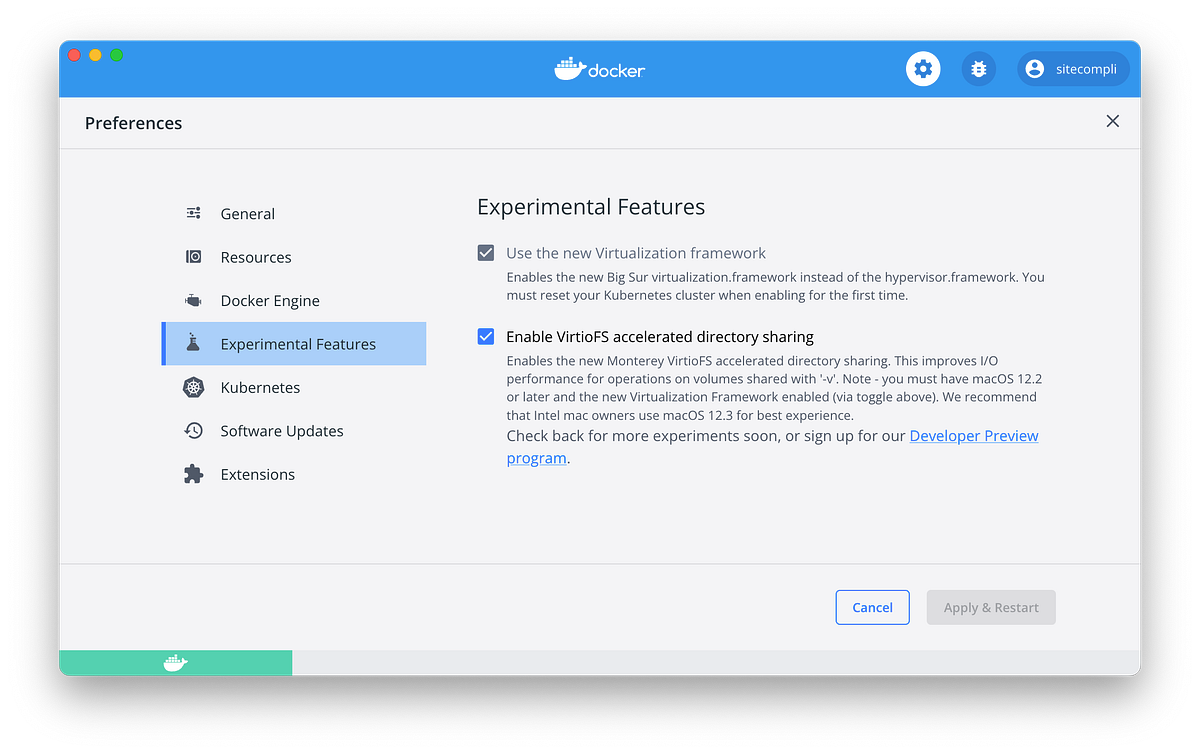
Task: Open the settings gear in the top bar
Action: pos(922,68)
